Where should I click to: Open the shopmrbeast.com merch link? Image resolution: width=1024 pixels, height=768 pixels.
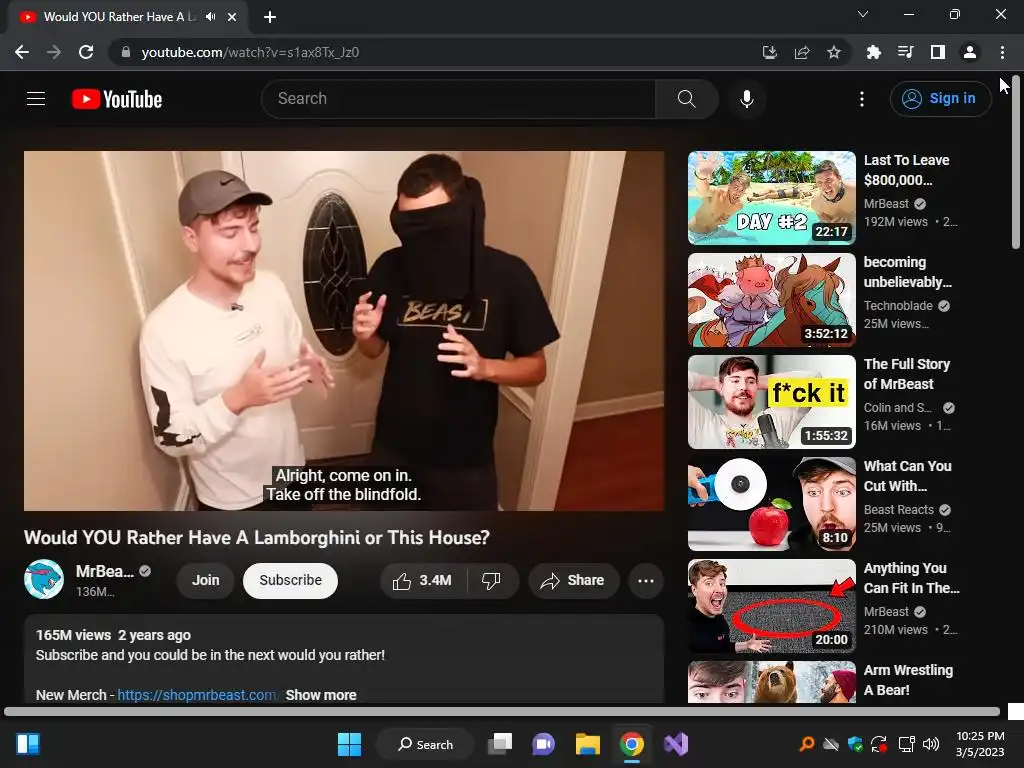click(197, 695)
